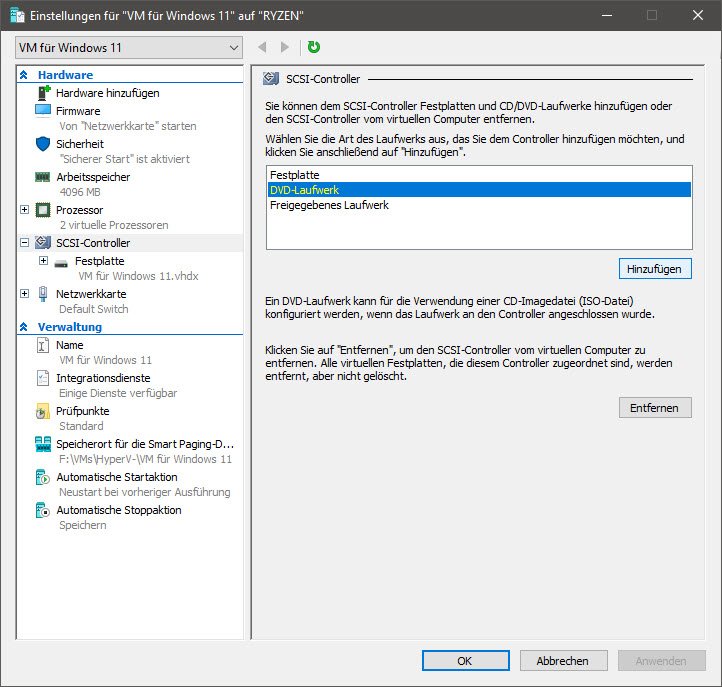
Task: Select Freigegebenes Laufwerk in the list
Action: 329,205
